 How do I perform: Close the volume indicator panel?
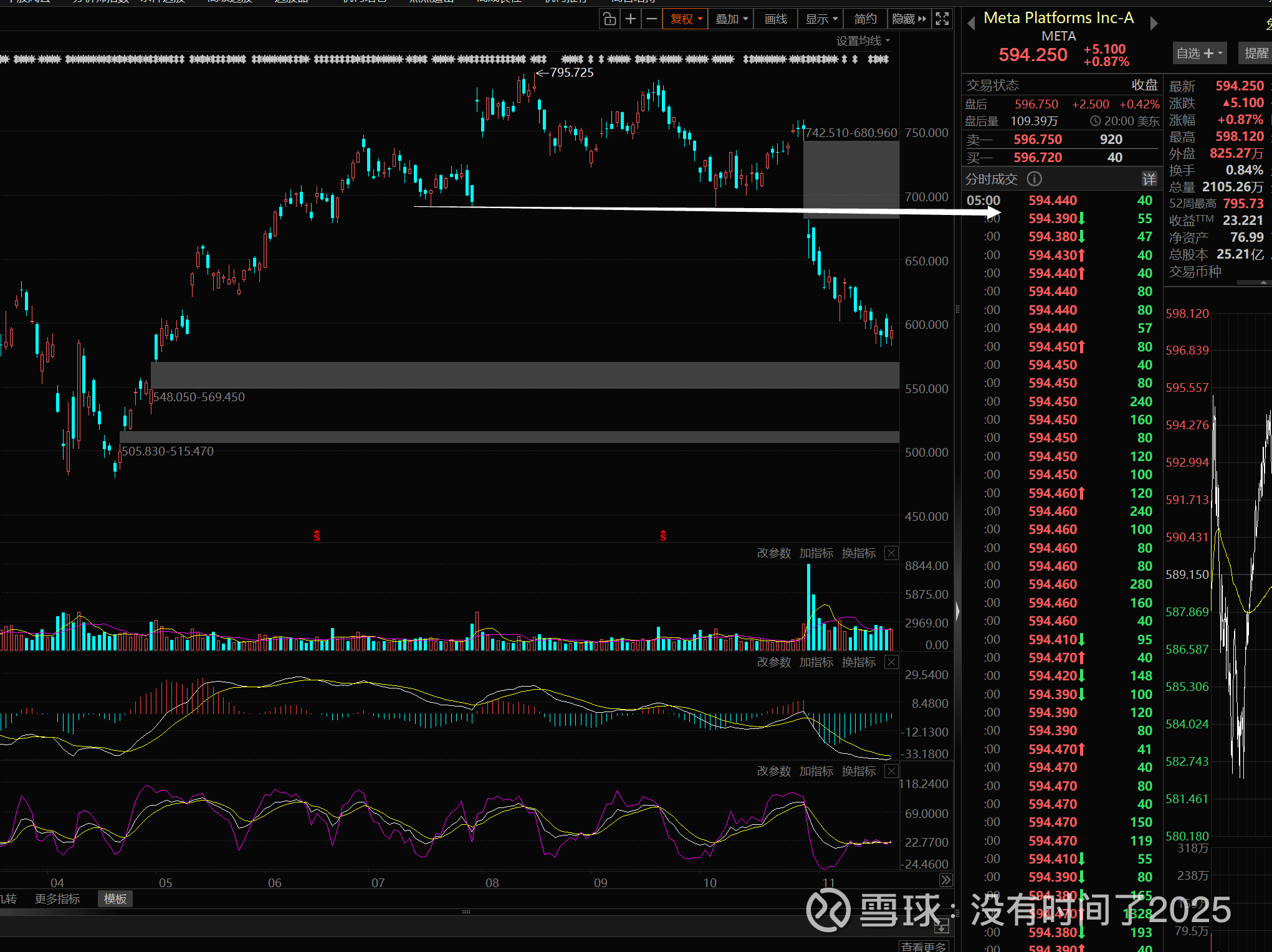point(892,553)
